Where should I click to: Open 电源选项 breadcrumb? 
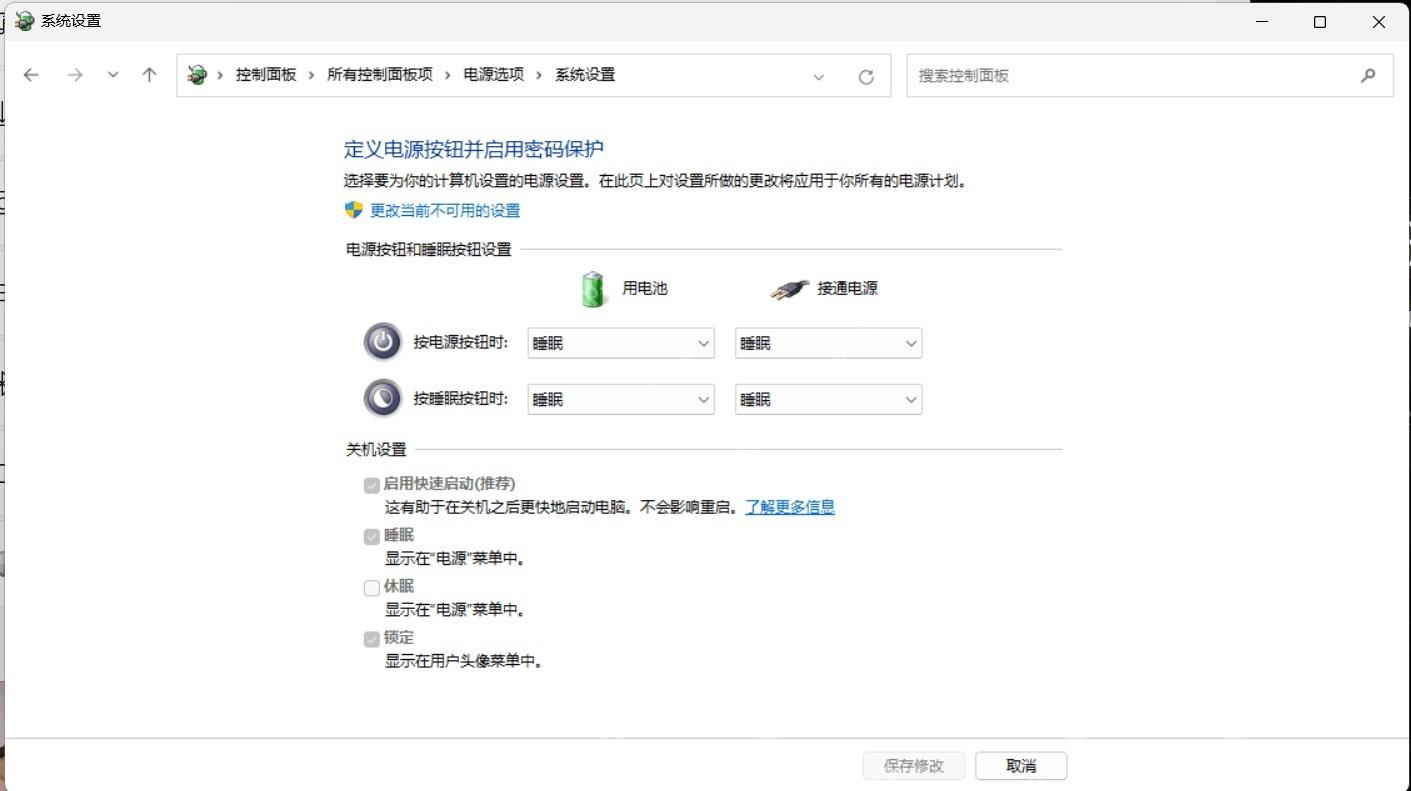point(494,75)
